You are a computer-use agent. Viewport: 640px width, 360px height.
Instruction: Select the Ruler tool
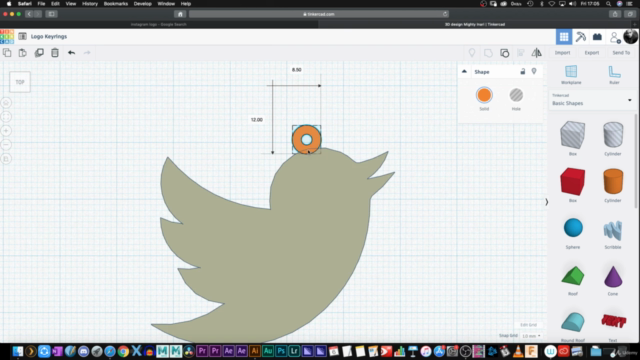pyautogui.click(x=614, y=74)
